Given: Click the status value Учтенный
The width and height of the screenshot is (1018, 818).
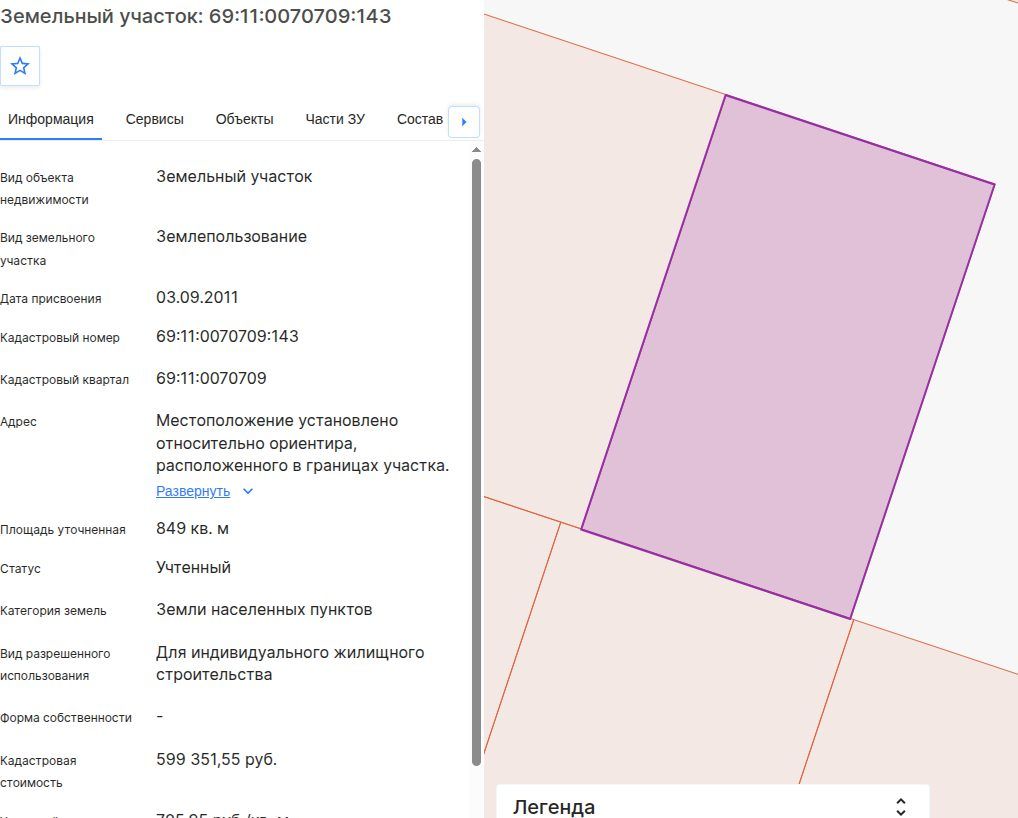Looking at the screenshot, I should tap(193, 567).
